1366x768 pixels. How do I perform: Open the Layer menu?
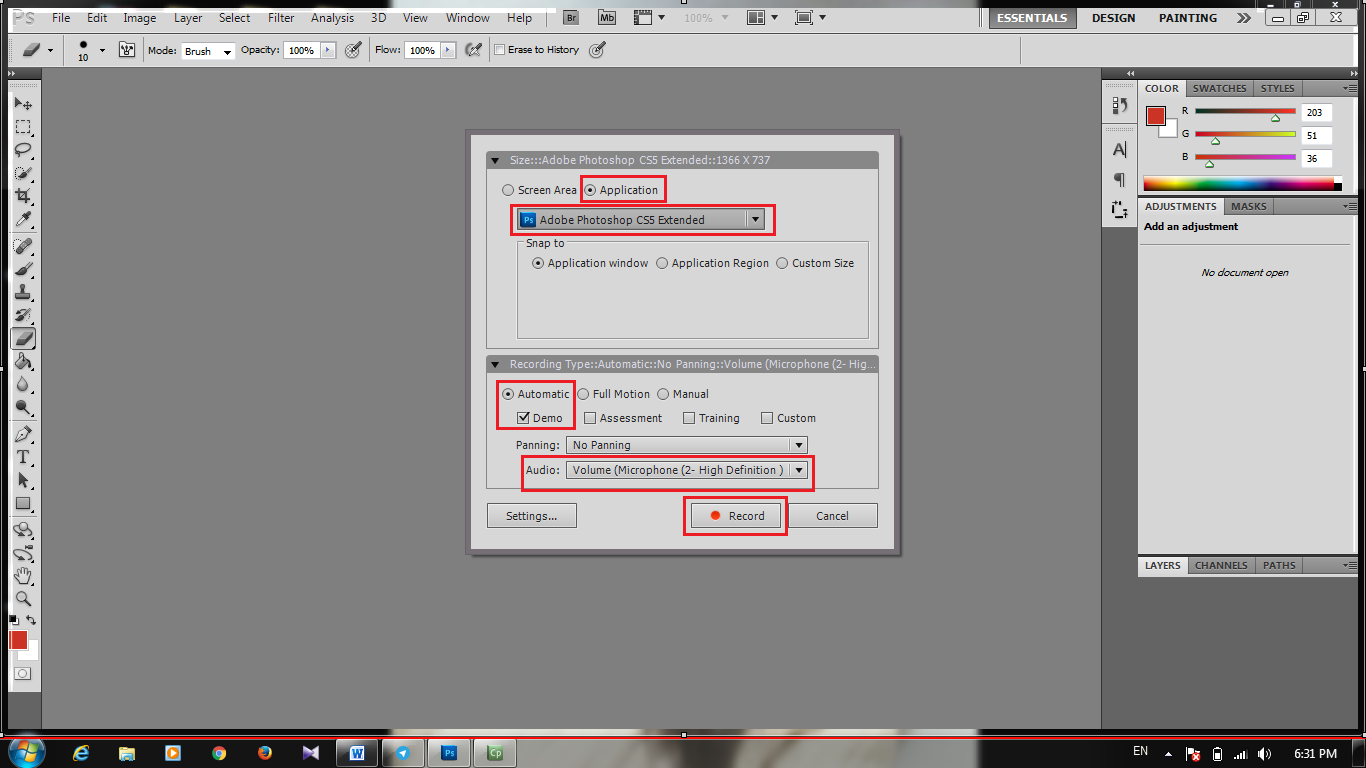point(187,18)
